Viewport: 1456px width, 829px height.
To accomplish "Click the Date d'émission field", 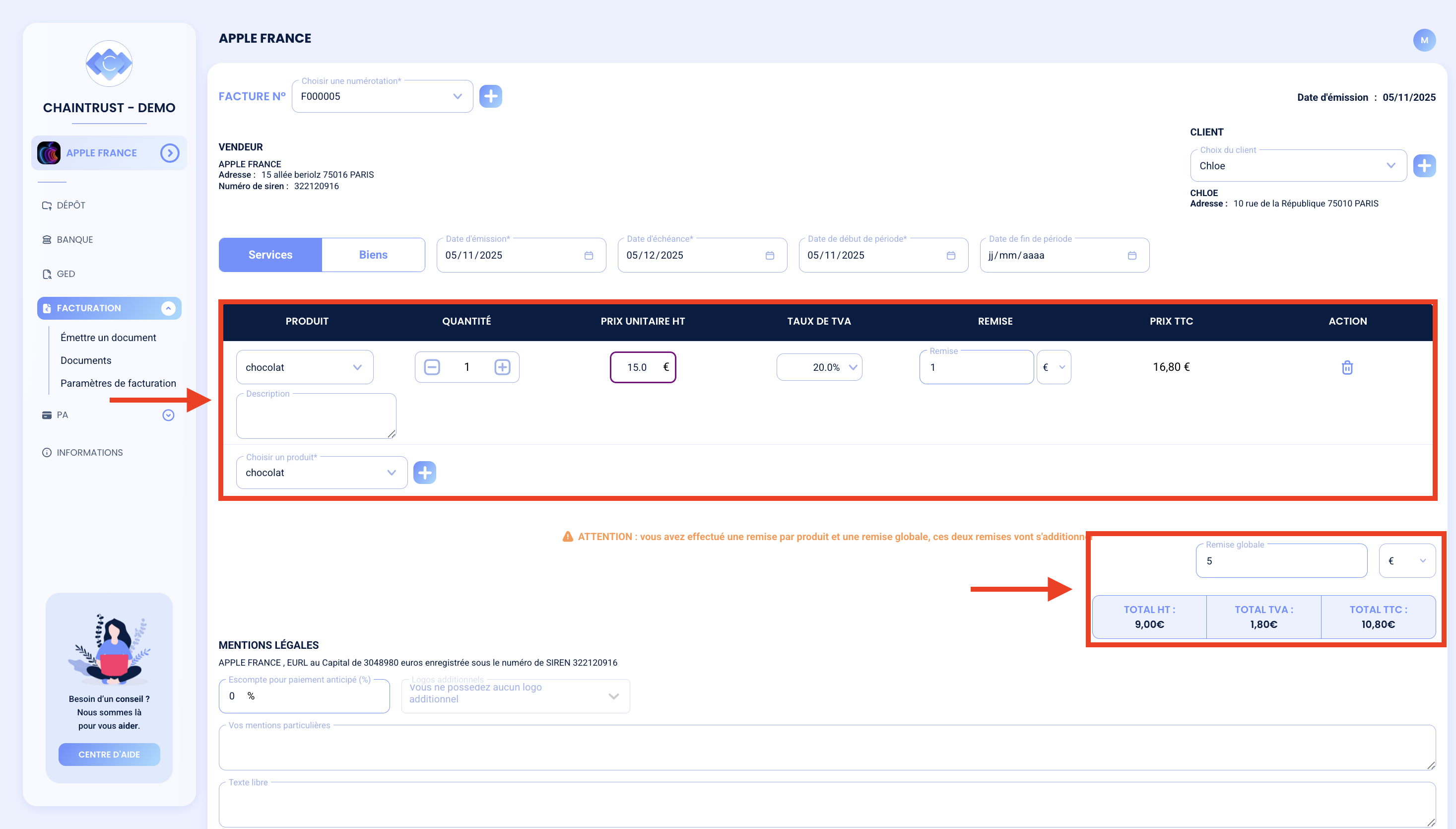I will [x=522, y=255].
